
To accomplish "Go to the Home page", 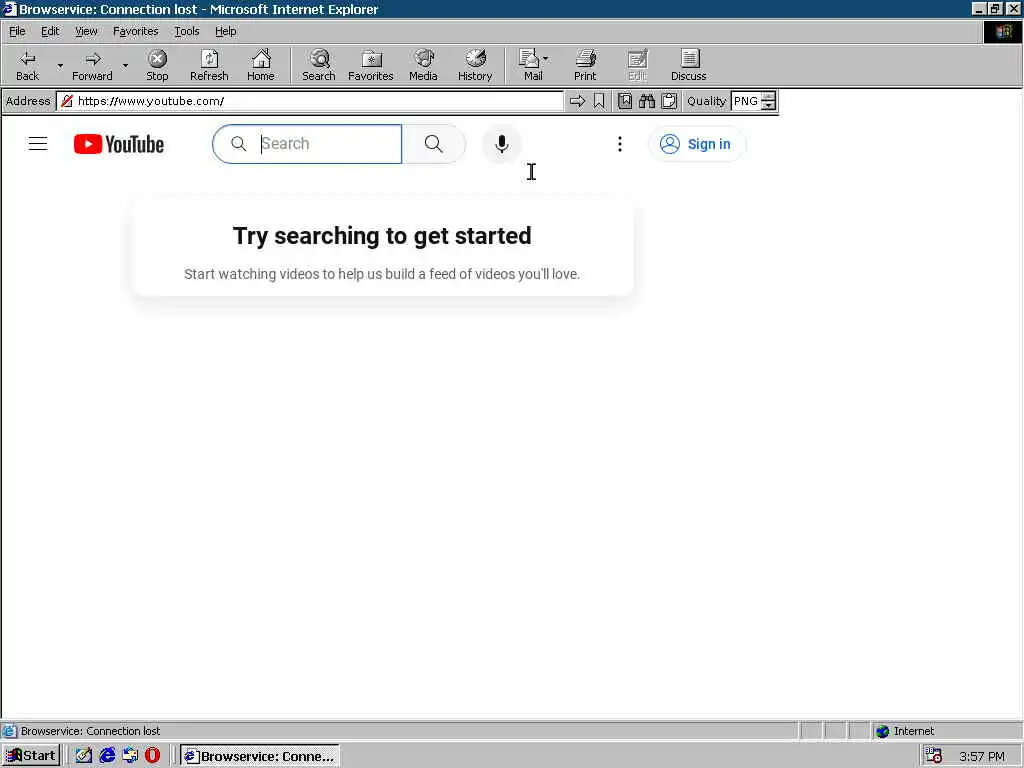I will [x=261, y=65].
